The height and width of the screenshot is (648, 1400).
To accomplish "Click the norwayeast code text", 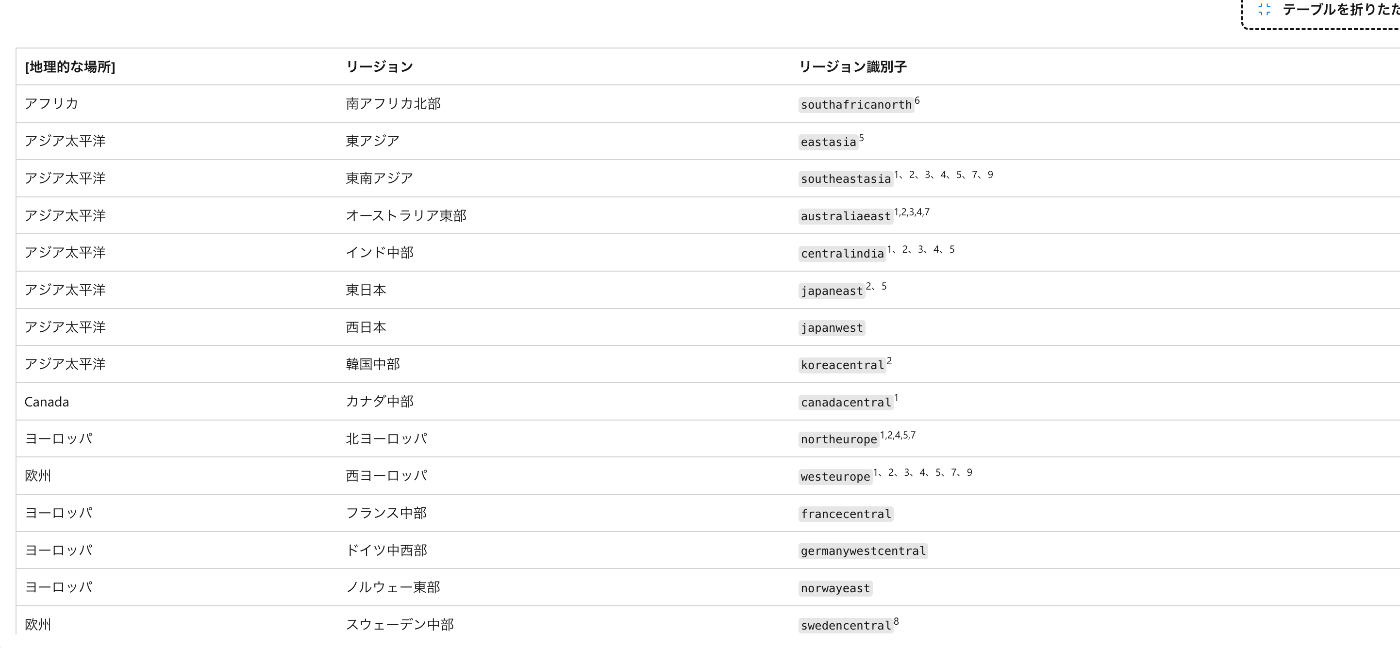I will point(835,588).
